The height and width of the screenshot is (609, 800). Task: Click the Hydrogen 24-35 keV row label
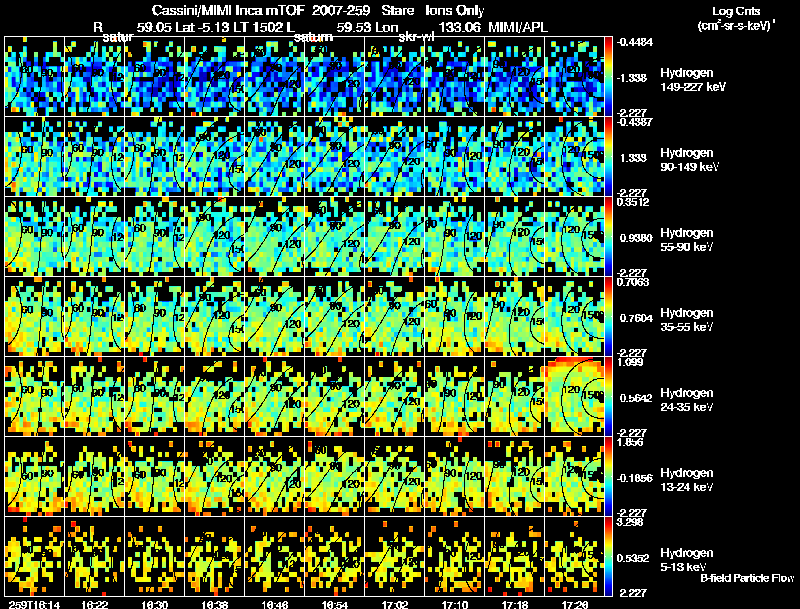point(687,400)
